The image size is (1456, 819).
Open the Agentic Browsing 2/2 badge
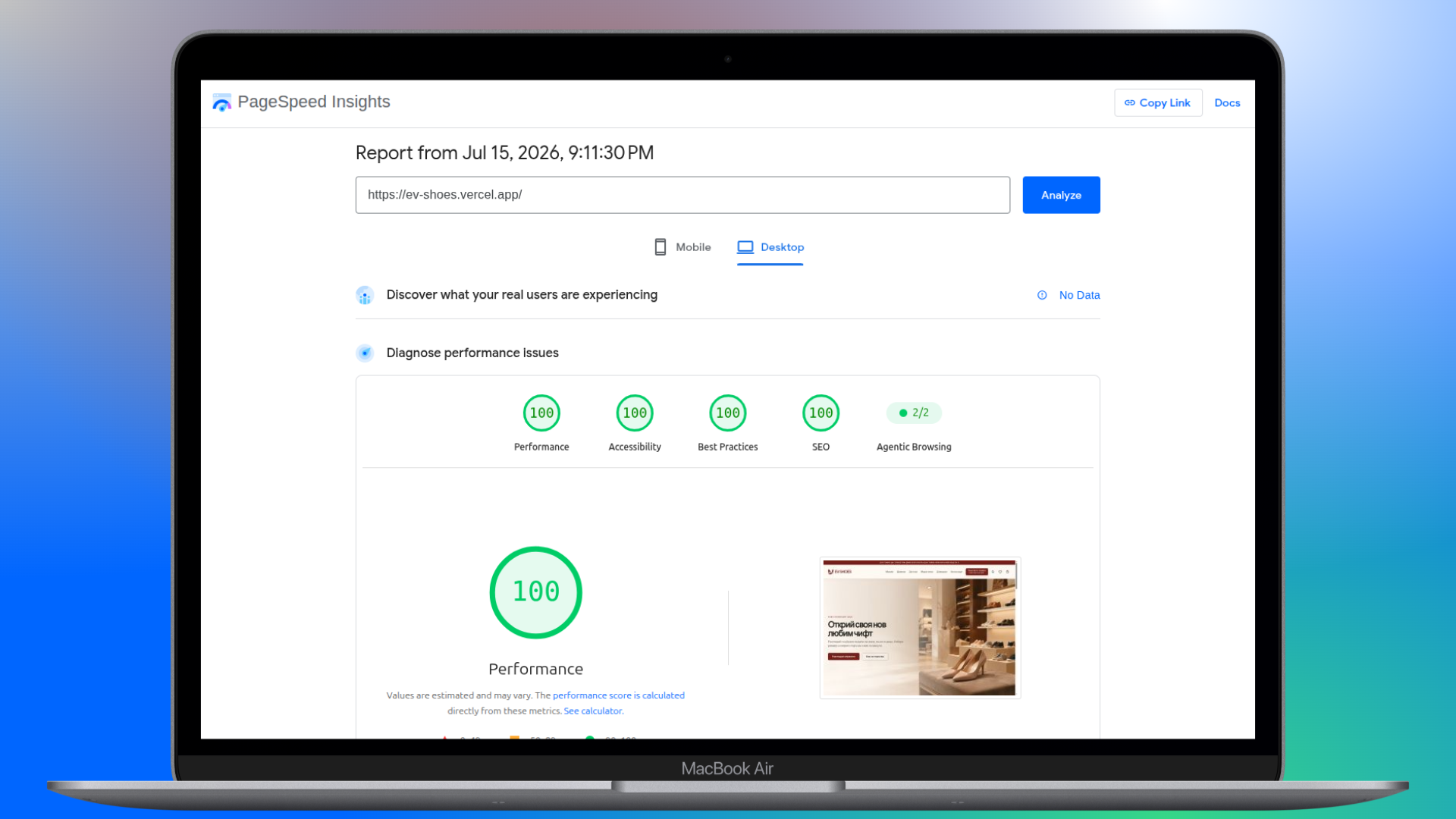(x=914, y=413)
